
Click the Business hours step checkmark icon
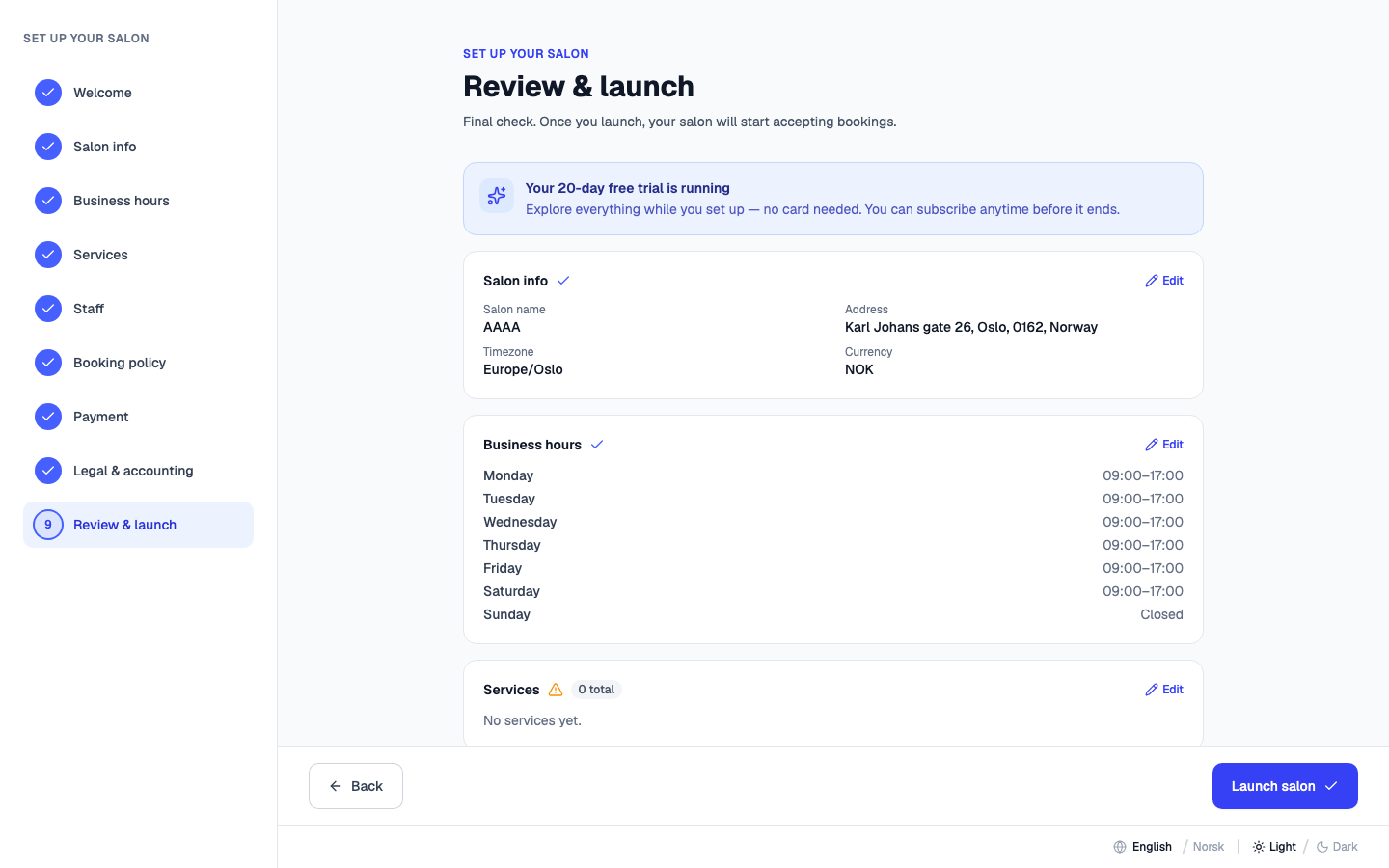click(48, 201)
